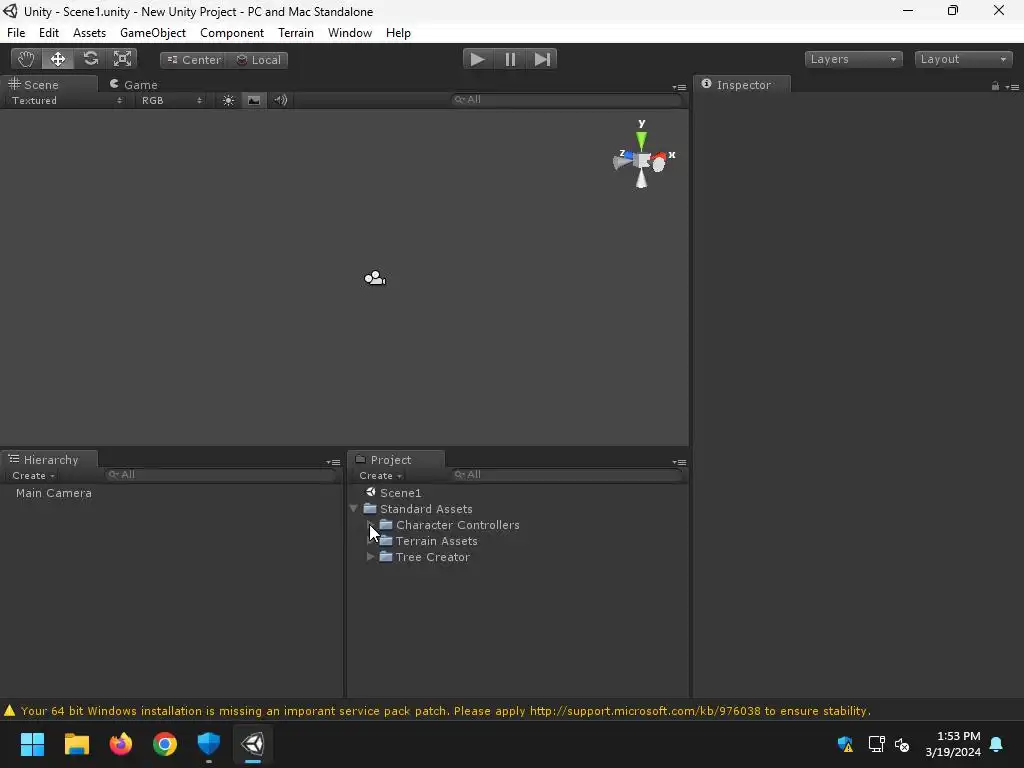Image resolution: width=1024 pixels, height=768 pixels.
Task: Open the Assets menu
Action: coord(89,33)
